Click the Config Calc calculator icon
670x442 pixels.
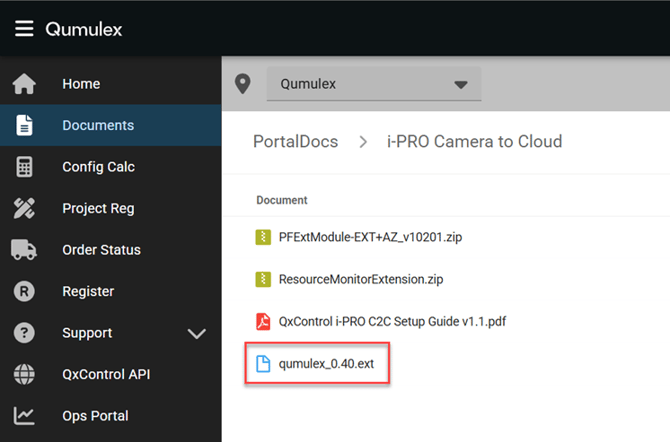[x=24, y=167]
